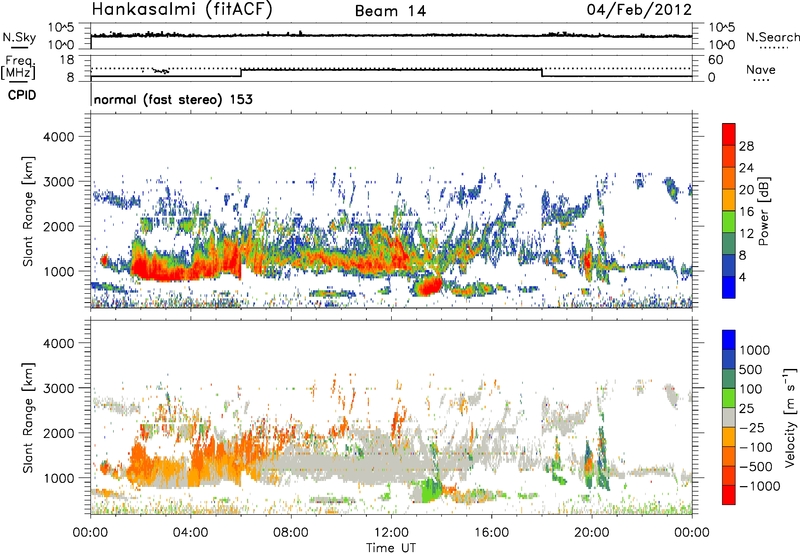Click the 'N.Sky' legend label

tap(19, 37)
